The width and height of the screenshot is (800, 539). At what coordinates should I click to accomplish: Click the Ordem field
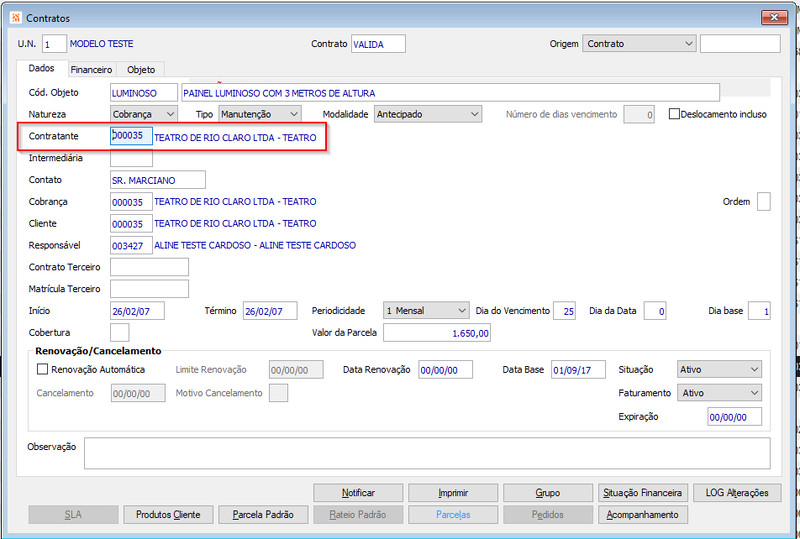[764, 202]
